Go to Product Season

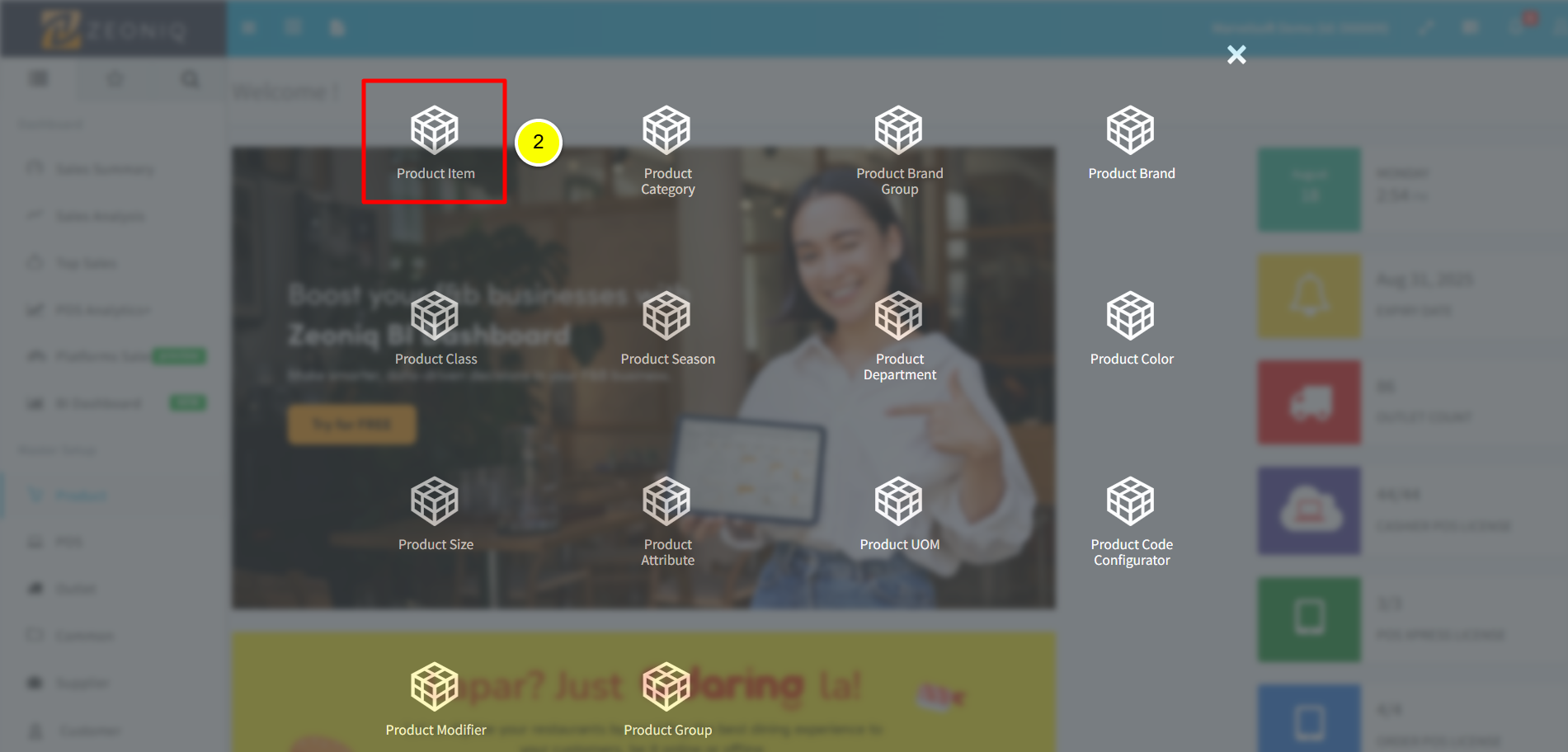[667, 327]
